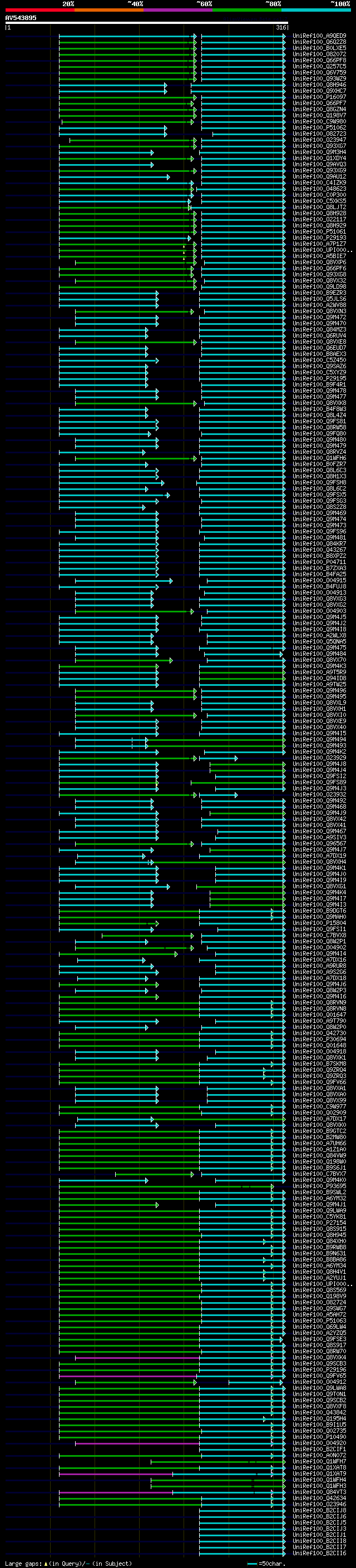Select hit label UniRef100_O23932
Screen dimensions: 356x1568
point(319,794)
